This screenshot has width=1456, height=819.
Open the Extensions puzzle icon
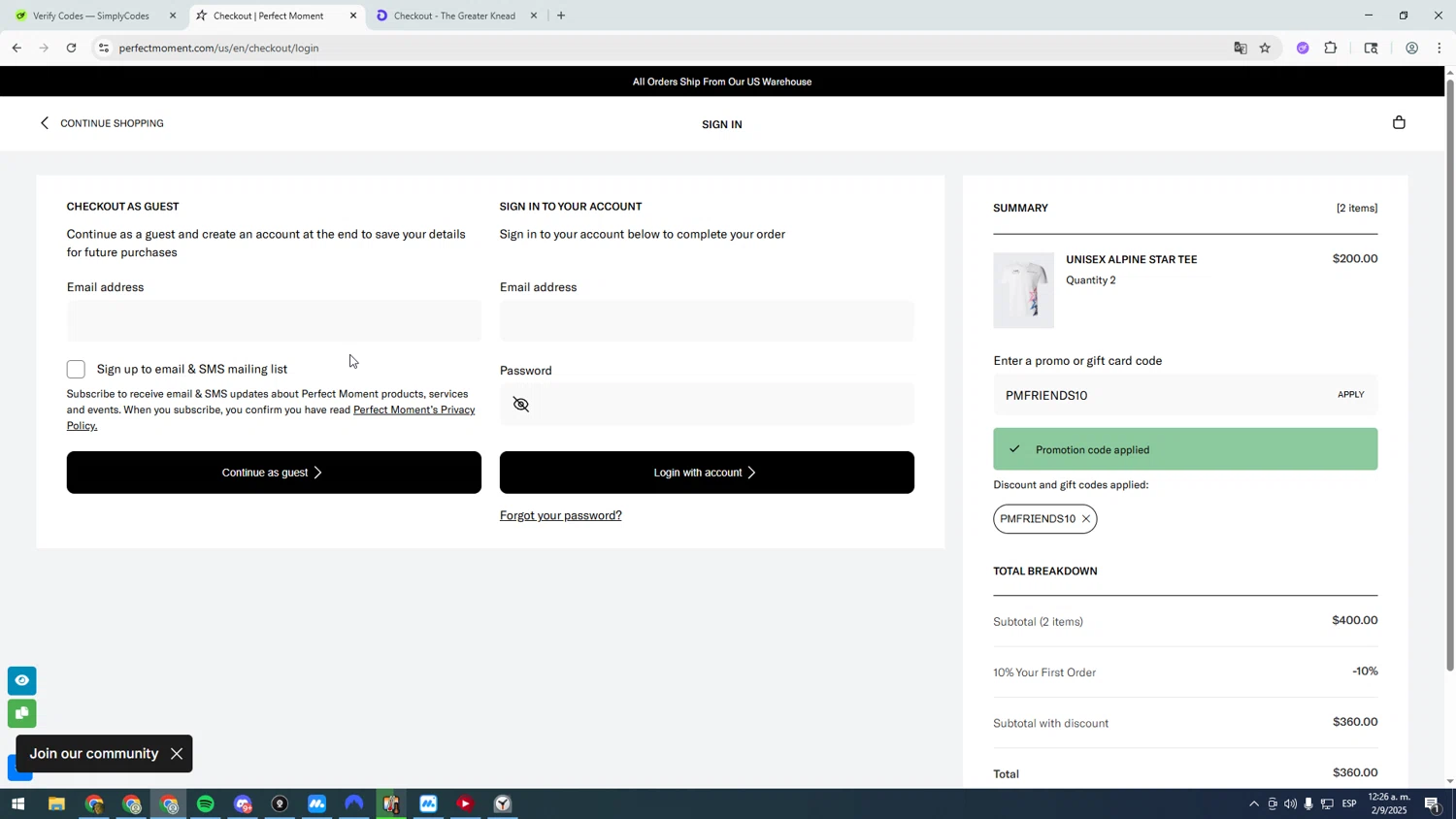click(1331, 48)
